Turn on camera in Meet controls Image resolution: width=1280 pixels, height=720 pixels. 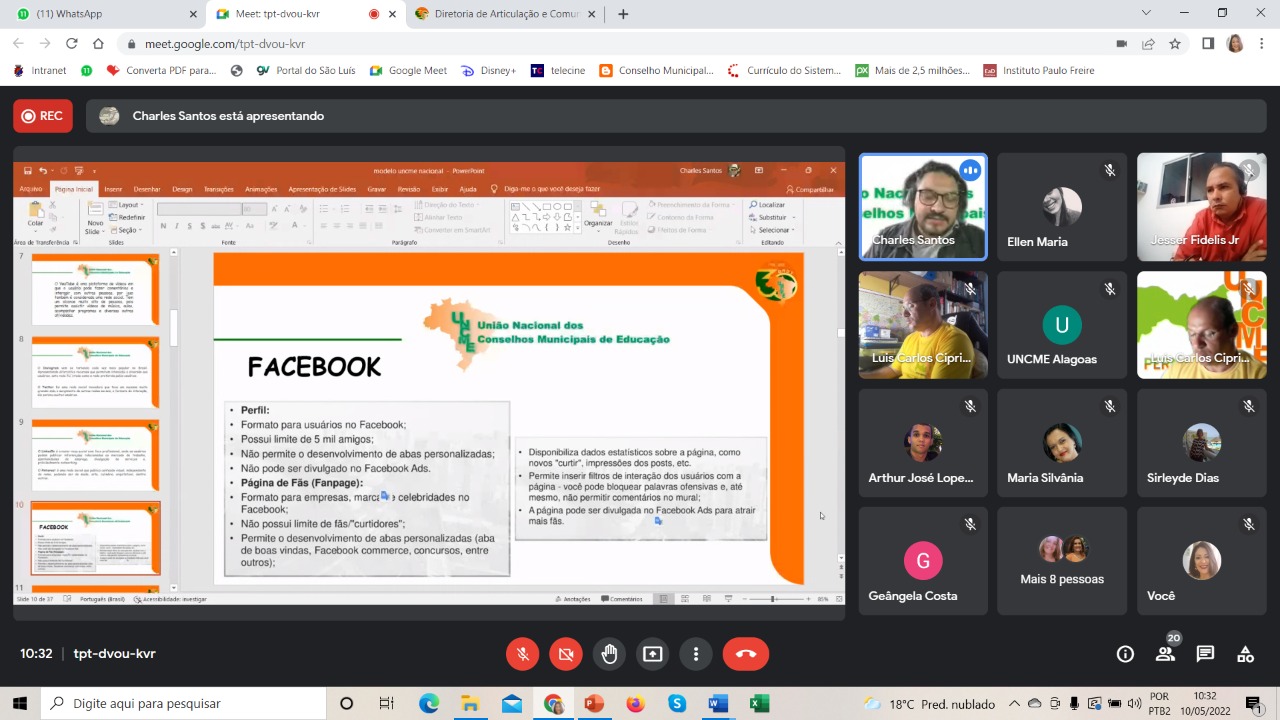[x=565, y=654]
